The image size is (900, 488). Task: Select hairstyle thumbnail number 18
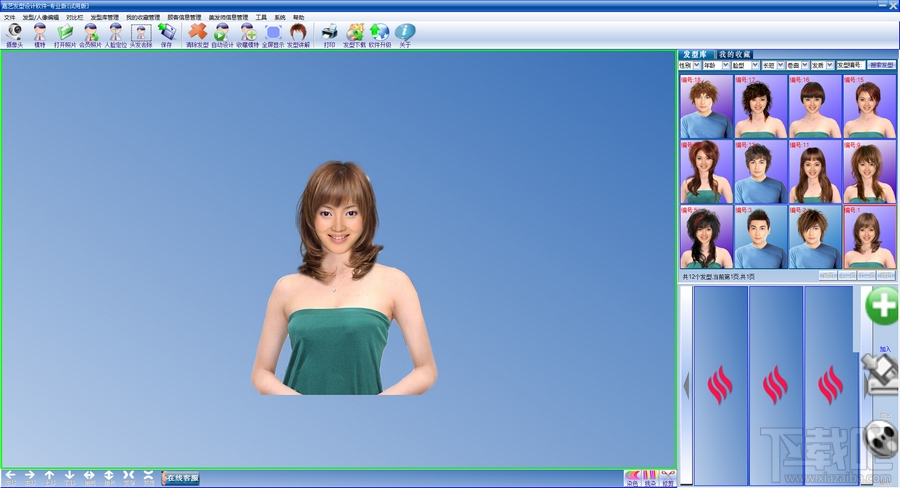click(707, 106)
